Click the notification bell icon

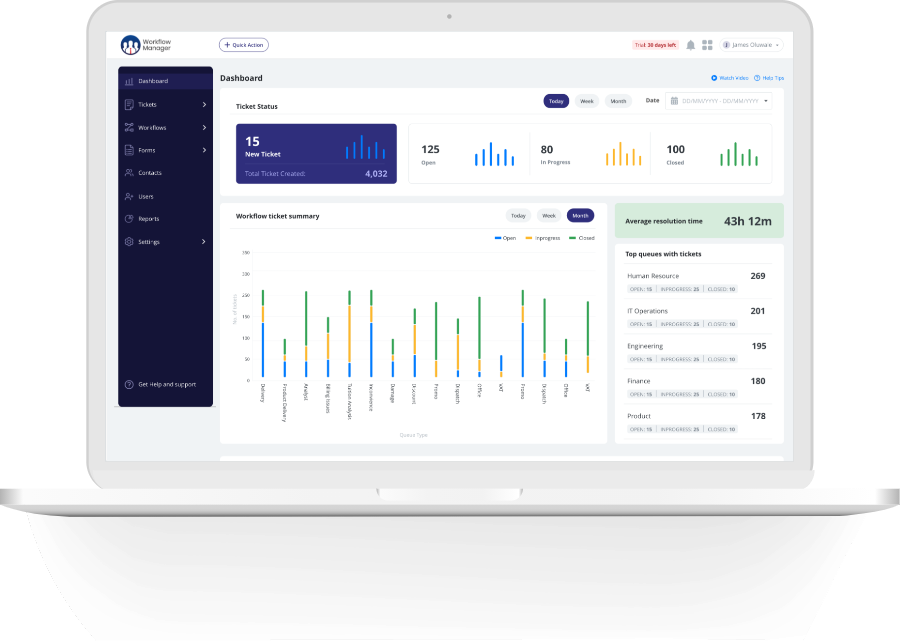pyautogui.click(x=690, y=45)
